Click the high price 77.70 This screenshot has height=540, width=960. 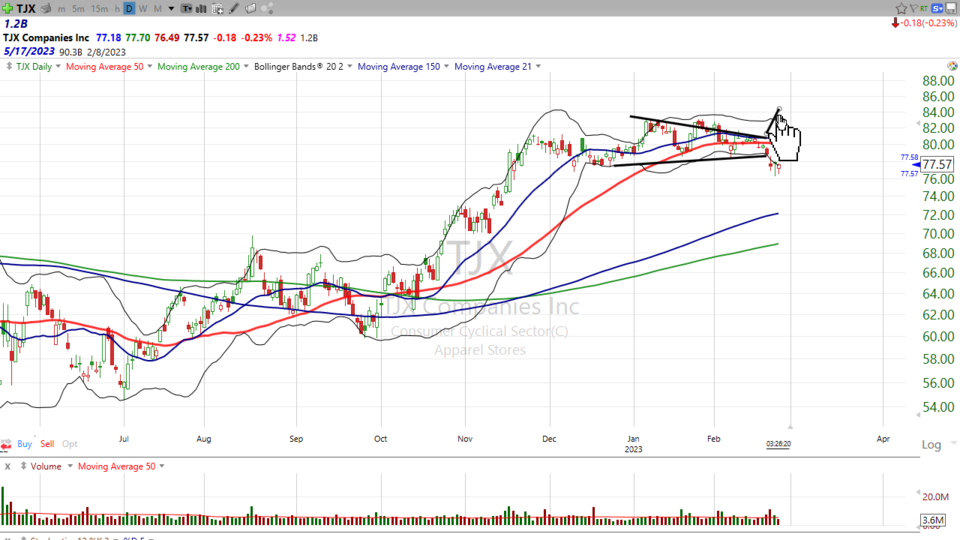point(138,38)
